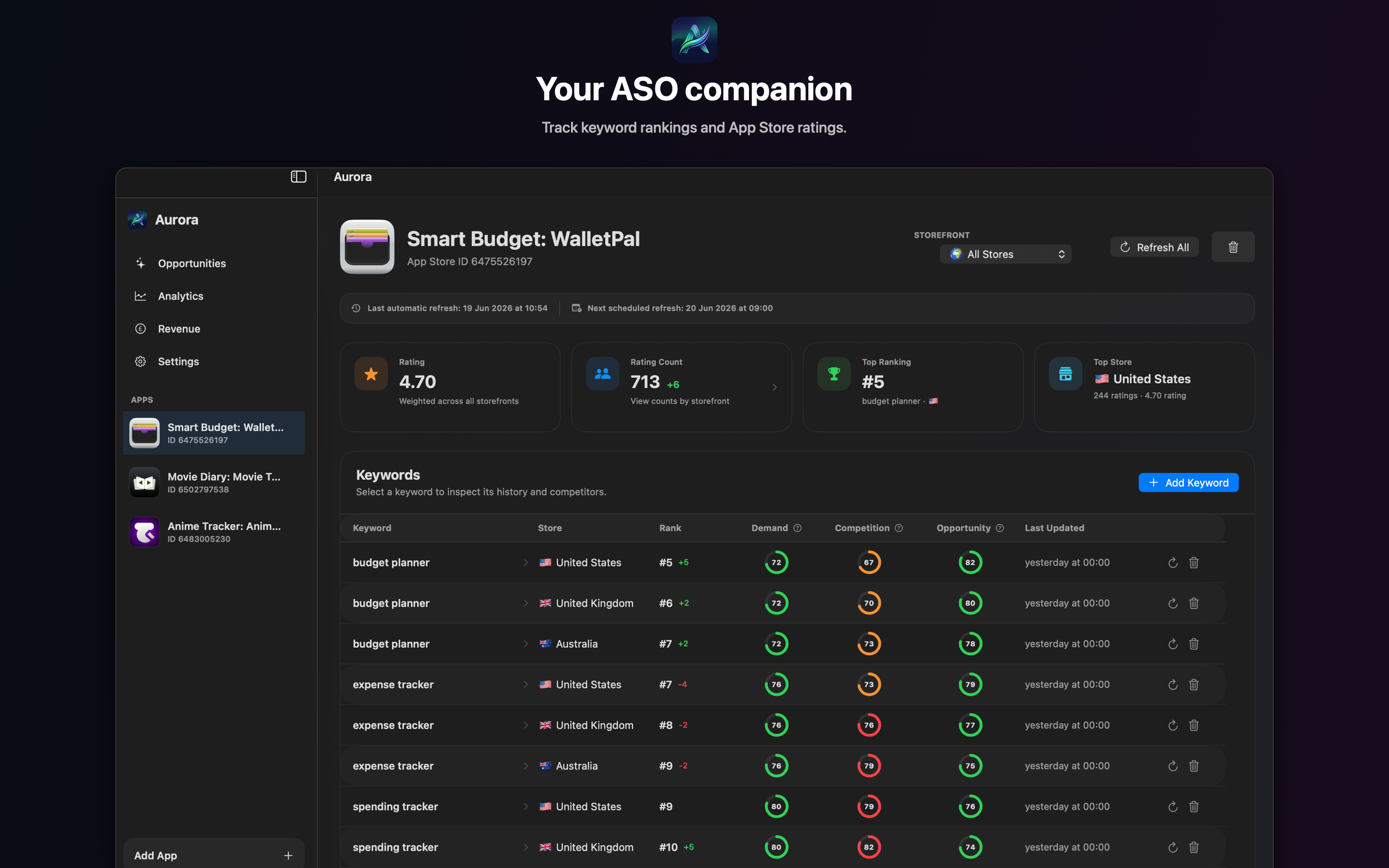Delete the budget planner United States keyword
This screenshot has height=868, width=1389.
coord(1194,563)
